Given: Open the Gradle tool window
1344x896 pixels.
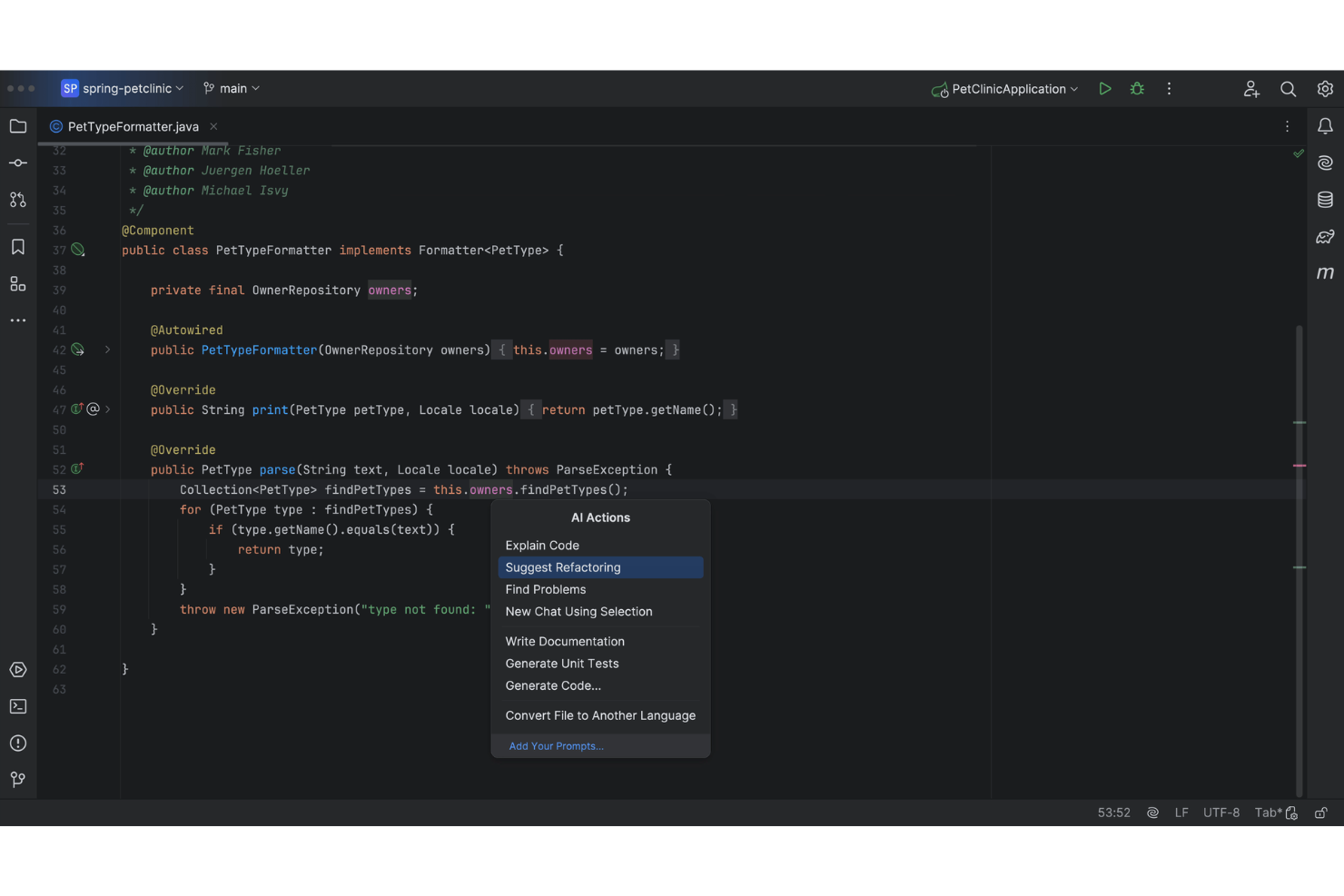Looking at the screenshot, I should pyautogui.click(x=1325, y=236).
